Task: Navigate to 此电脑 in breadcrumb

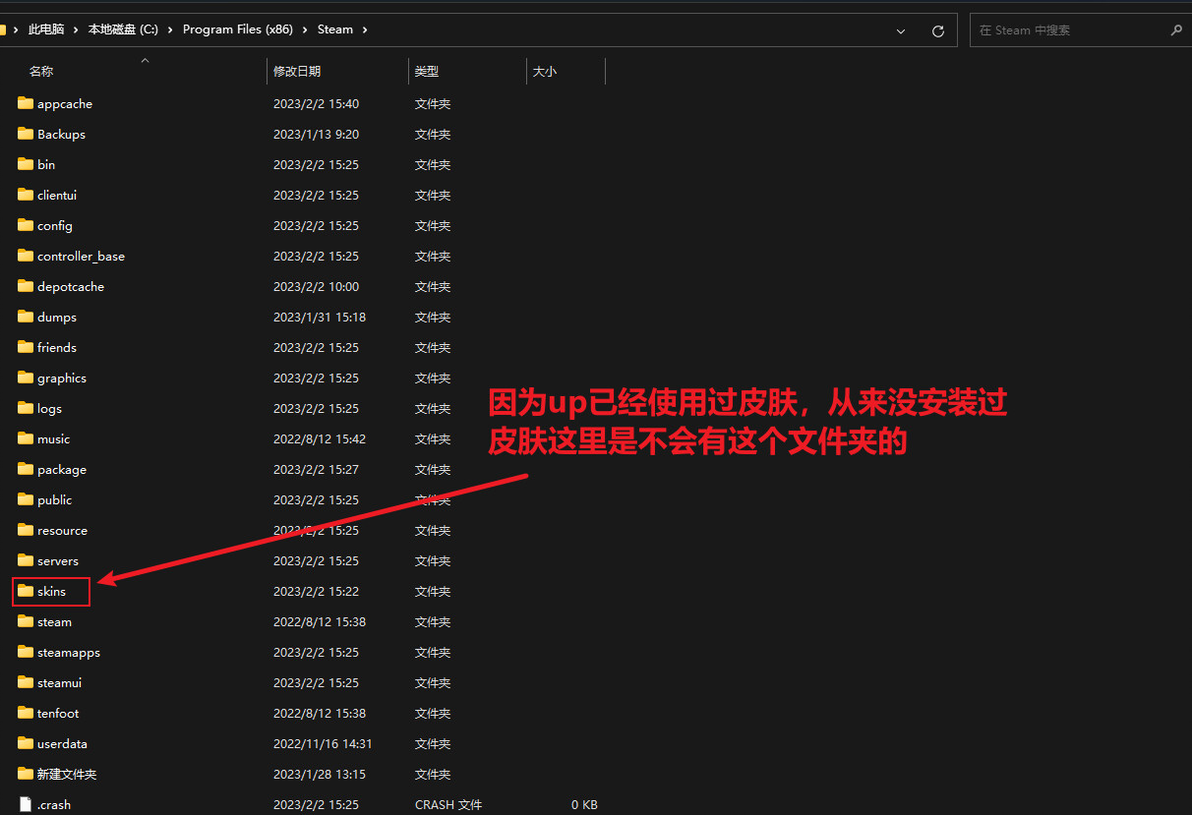Action: click(46, 30)
